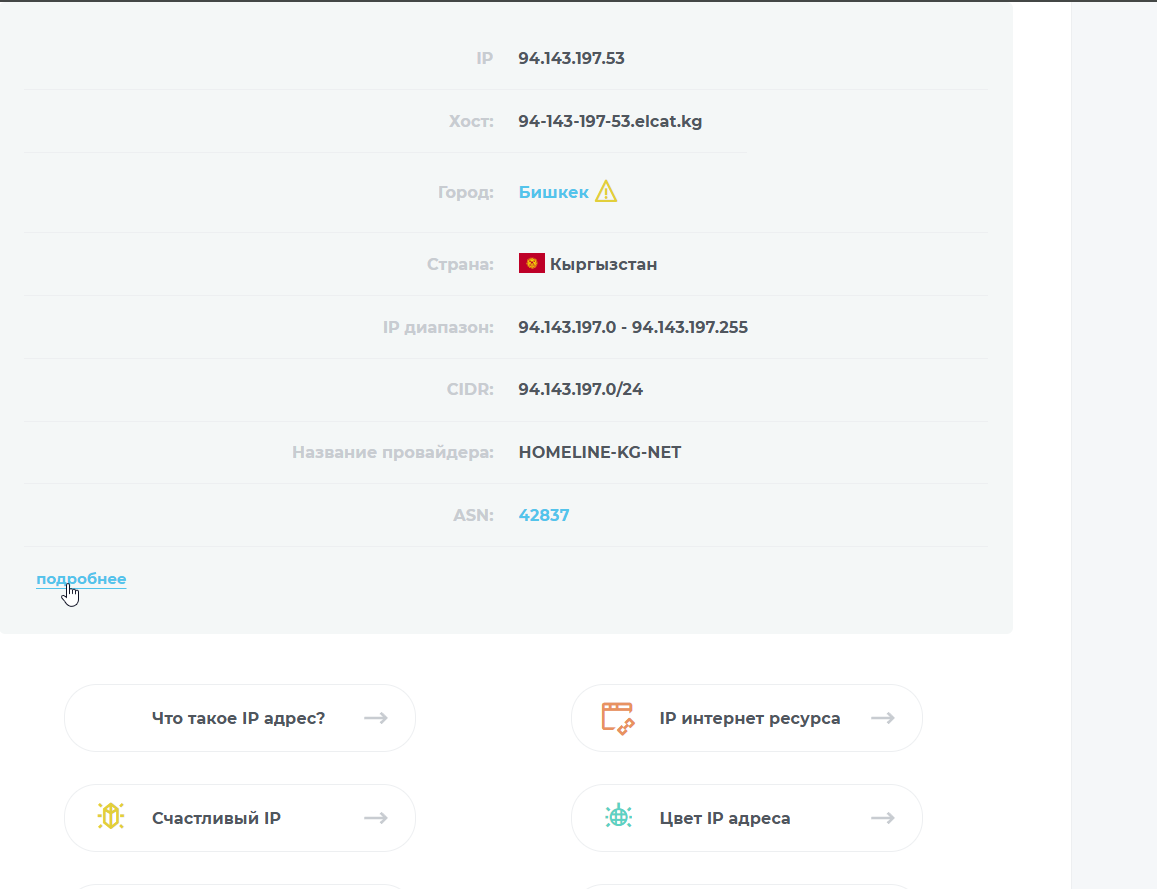Click the browser window icon on IP интернет ресурса
This screenshot has height=889, width=1157.
[618, 718]
